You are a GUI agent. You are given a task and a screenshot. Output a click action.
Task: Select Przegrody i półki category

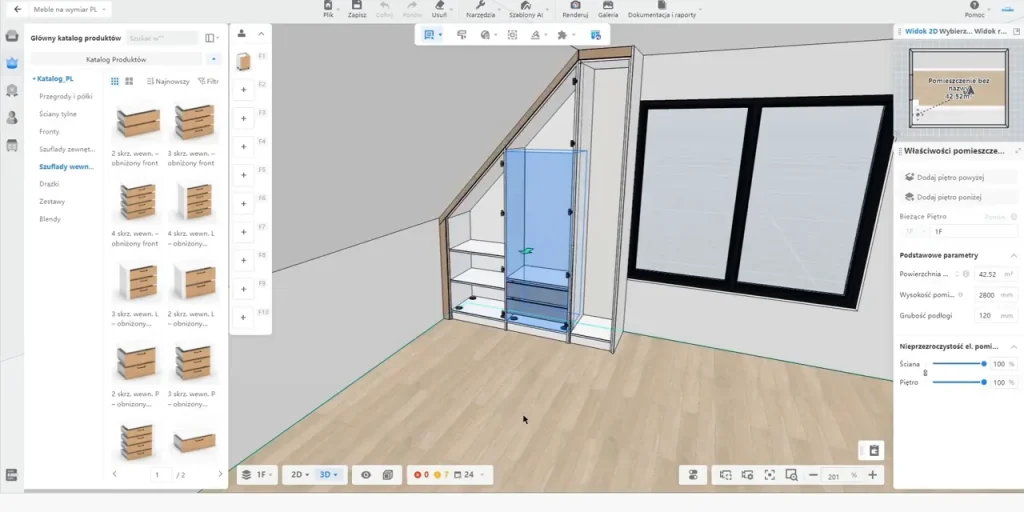66,96
